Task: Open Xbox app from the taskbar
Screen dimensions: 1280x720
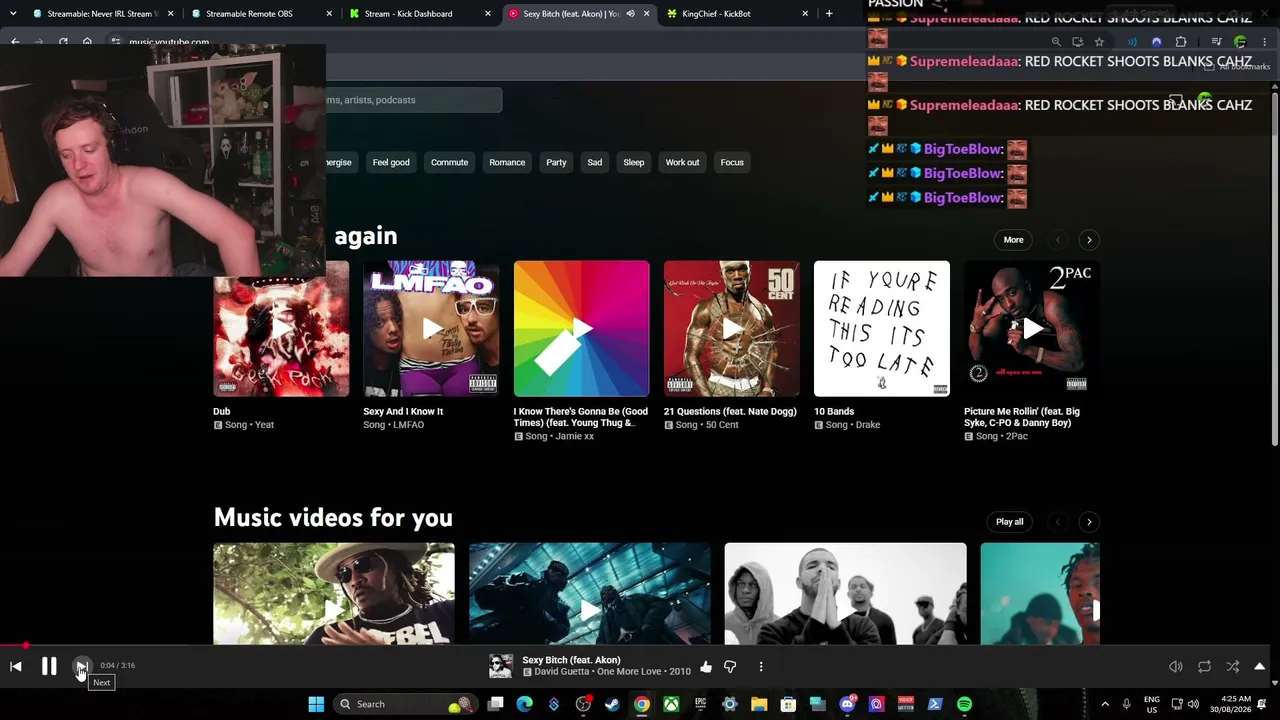Action: tap(671, 704)
